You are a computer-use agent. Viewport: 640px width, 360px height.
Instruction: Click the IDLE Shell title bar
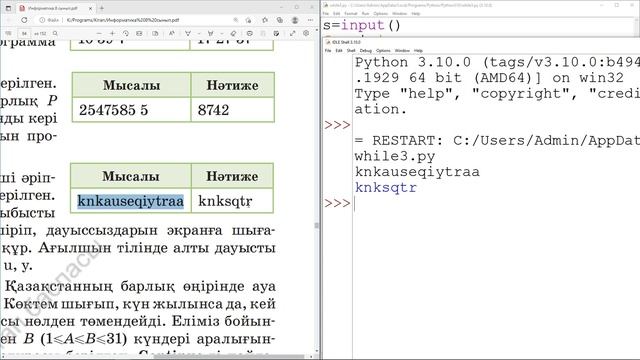coord(482,42)
